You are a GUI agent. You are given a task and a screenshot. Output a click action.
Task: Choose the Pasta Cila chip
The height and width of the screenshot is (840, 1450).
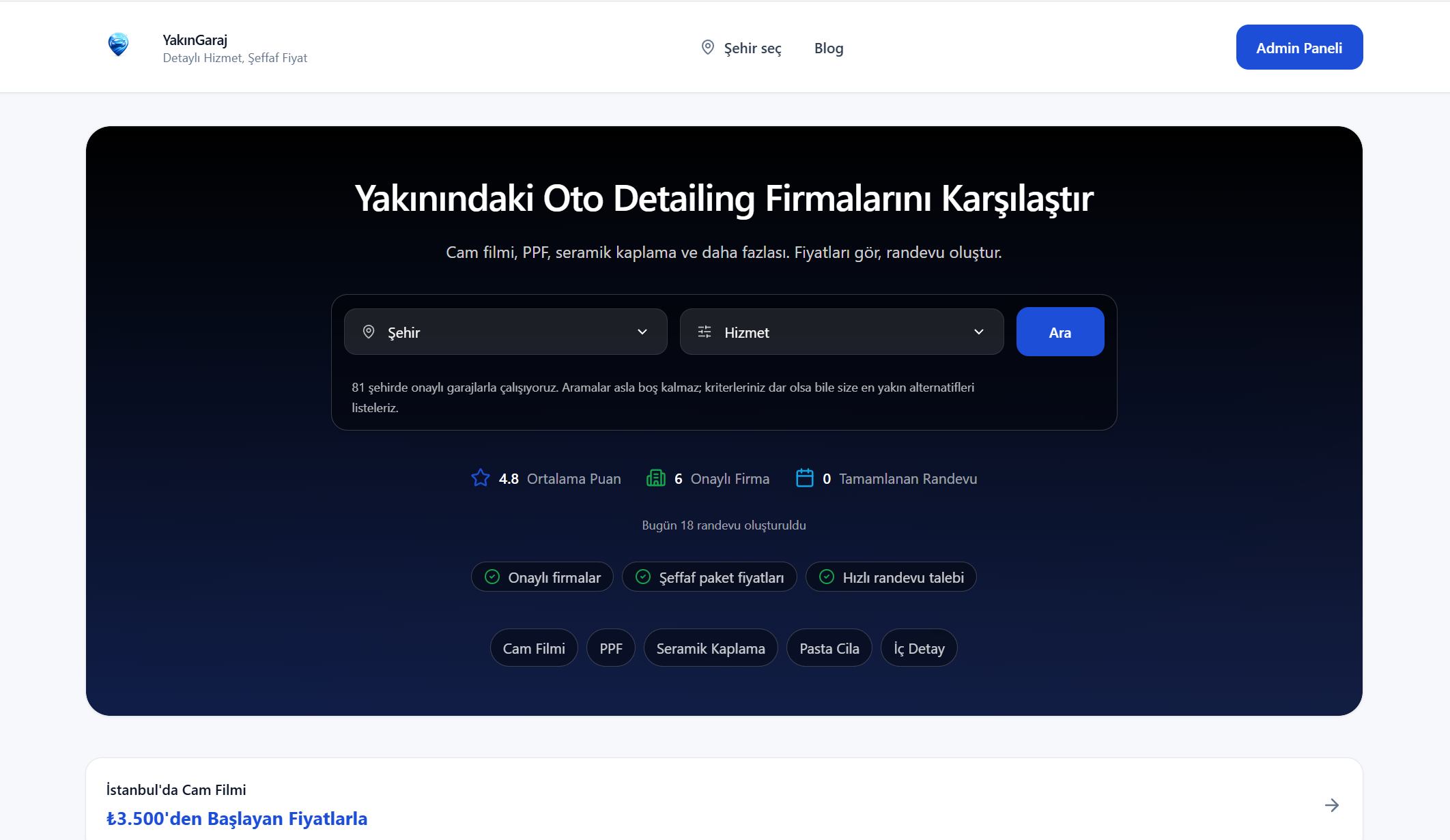[829, 648]
